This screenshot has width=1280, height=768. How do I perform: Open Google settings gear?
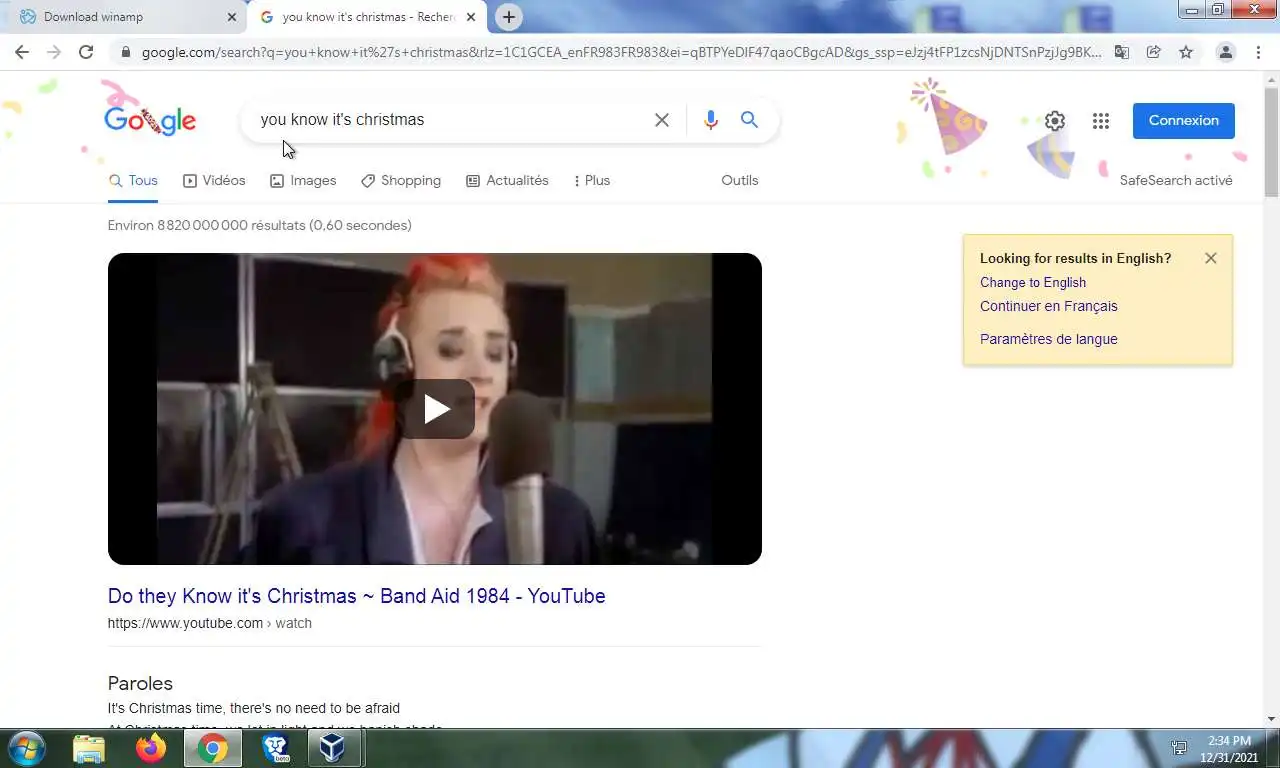pyautogui.click(x=1055, y=121)
